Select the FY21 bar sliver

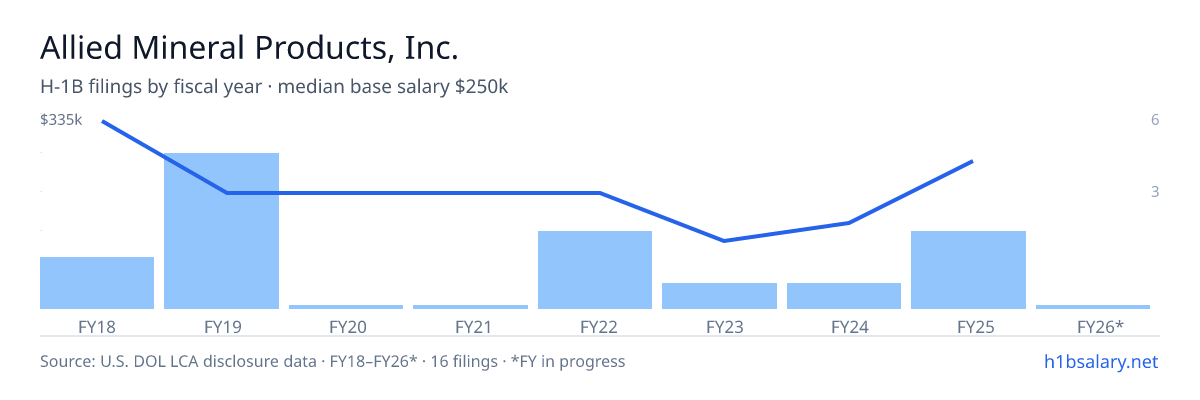[x=470, y=306]
